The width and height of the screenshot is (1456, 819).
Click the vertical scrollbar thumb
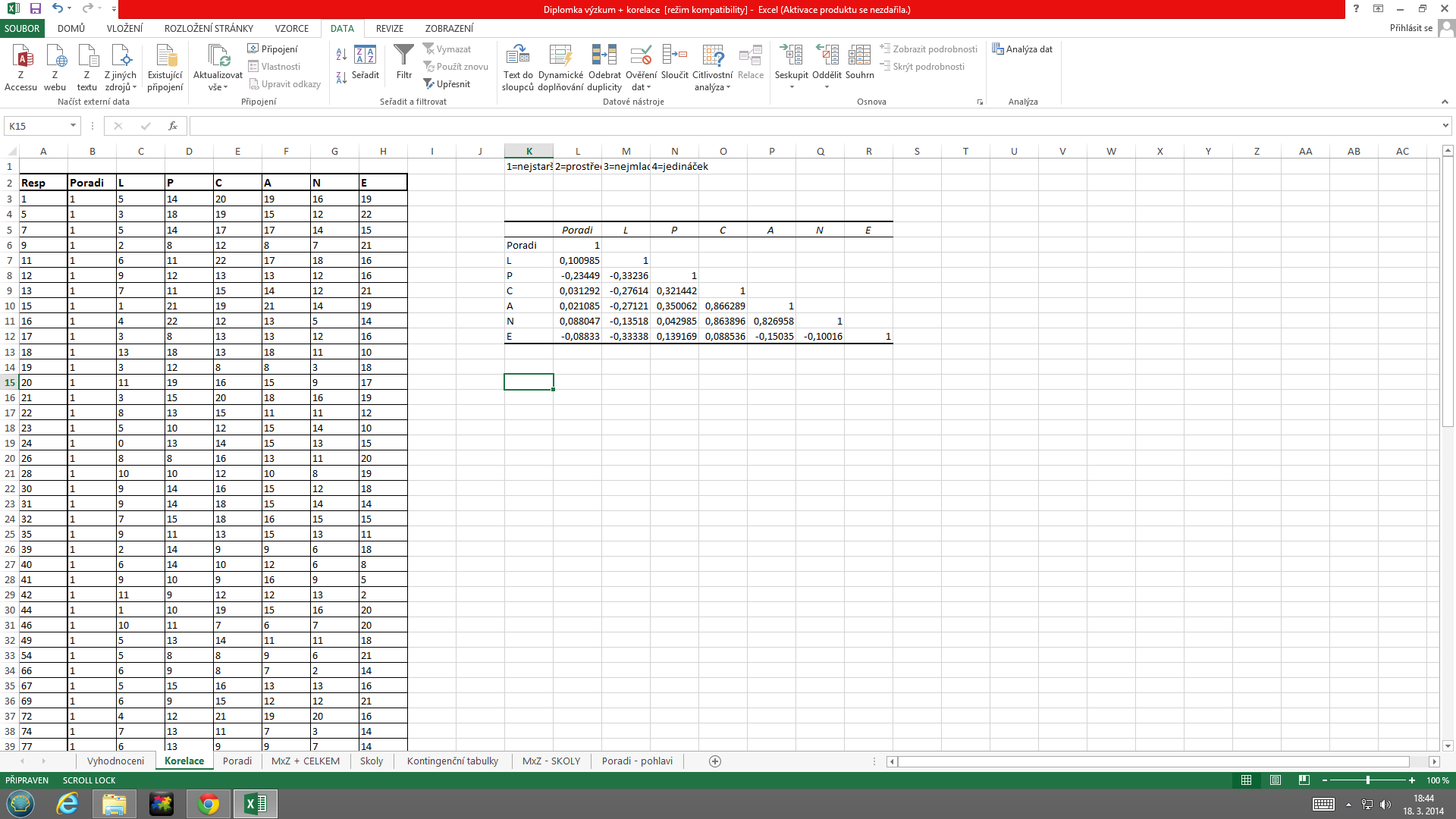[1447, 292]
